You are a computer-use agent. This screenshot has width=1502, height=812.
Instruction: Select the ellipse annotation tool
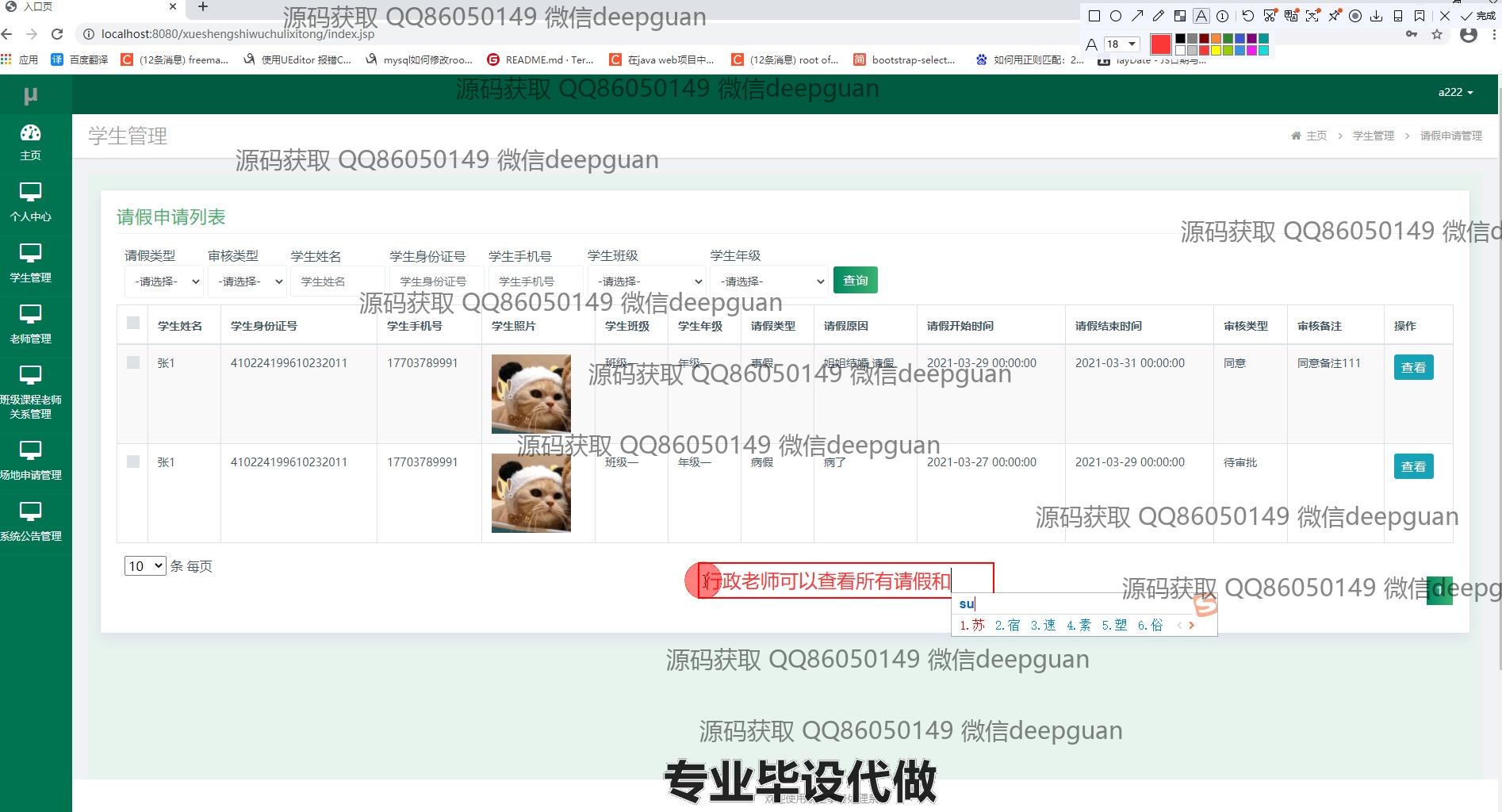tap(1116, 16)
